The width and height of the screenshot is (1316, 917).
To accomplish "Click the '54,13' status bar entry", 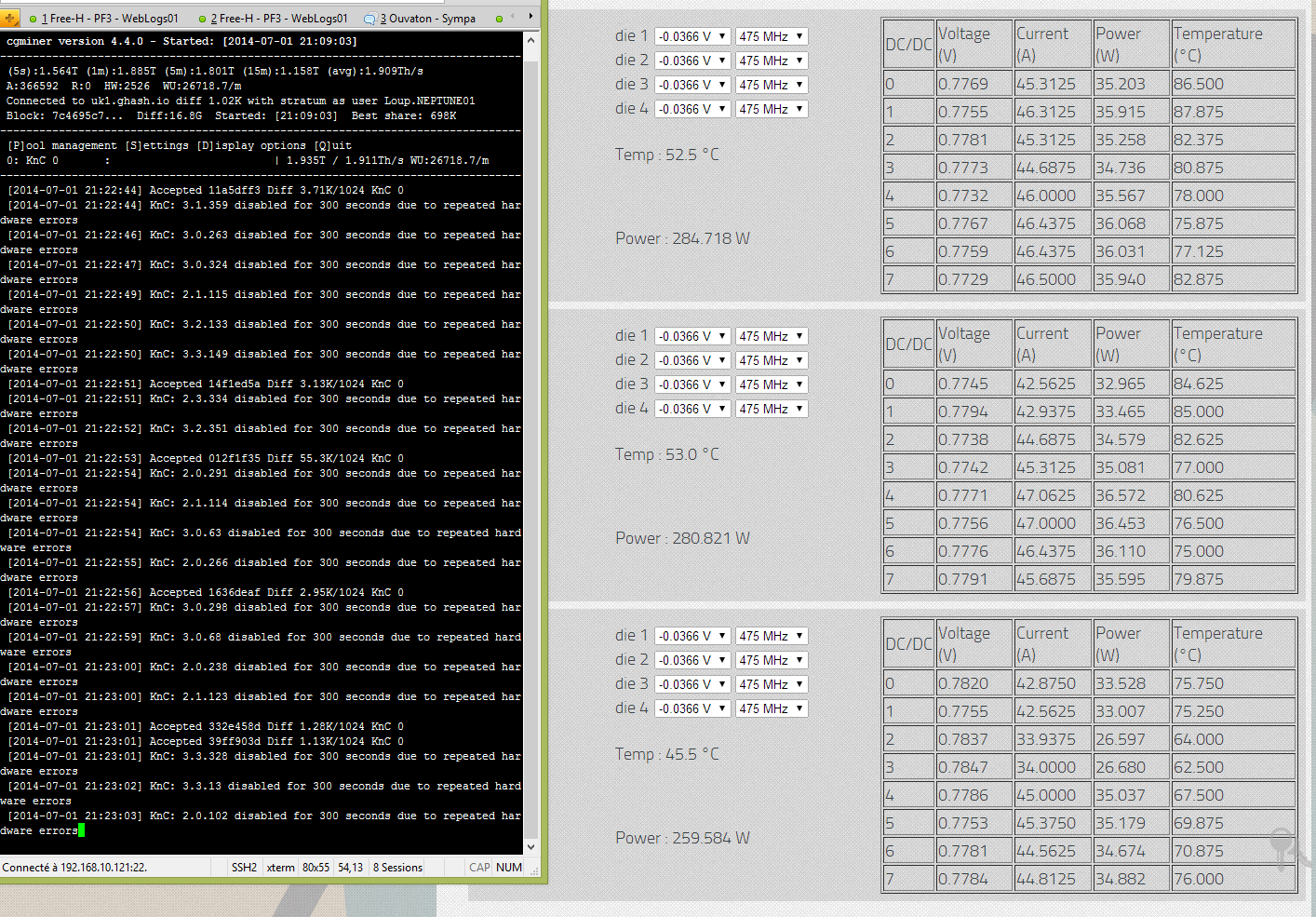I will (351, 868).
